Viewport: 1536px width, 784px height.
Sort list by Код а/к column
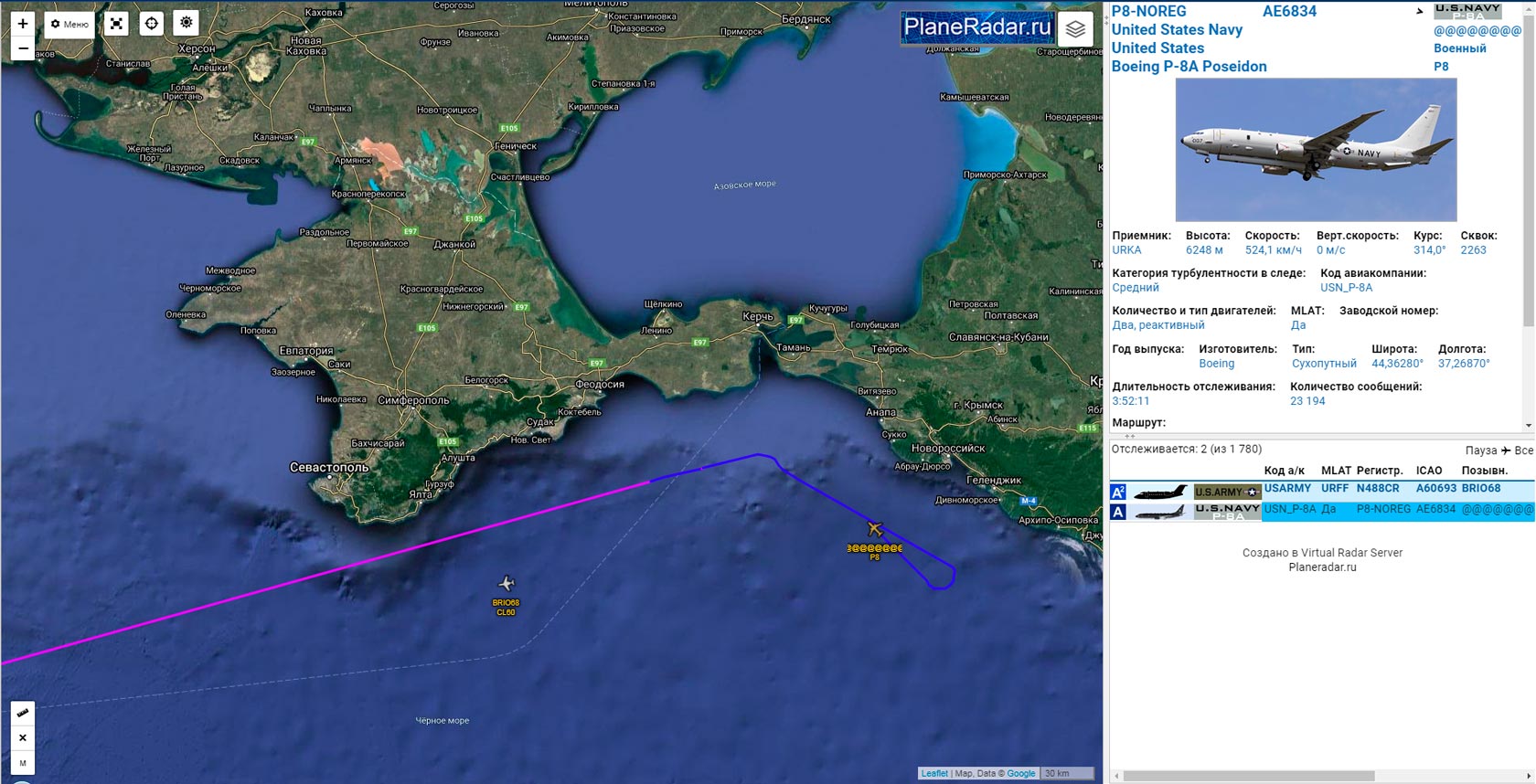point(1284,471)
